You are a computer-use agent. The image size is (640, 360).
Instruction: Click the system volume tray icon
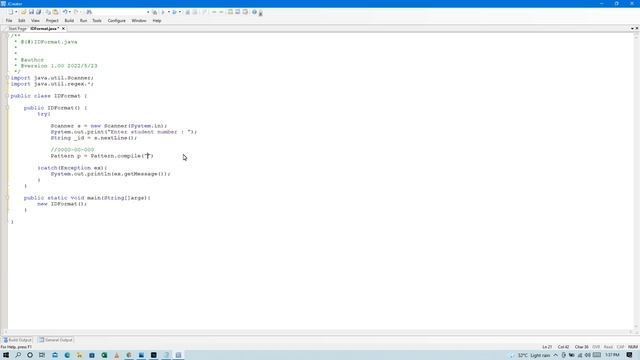(588, 355)
